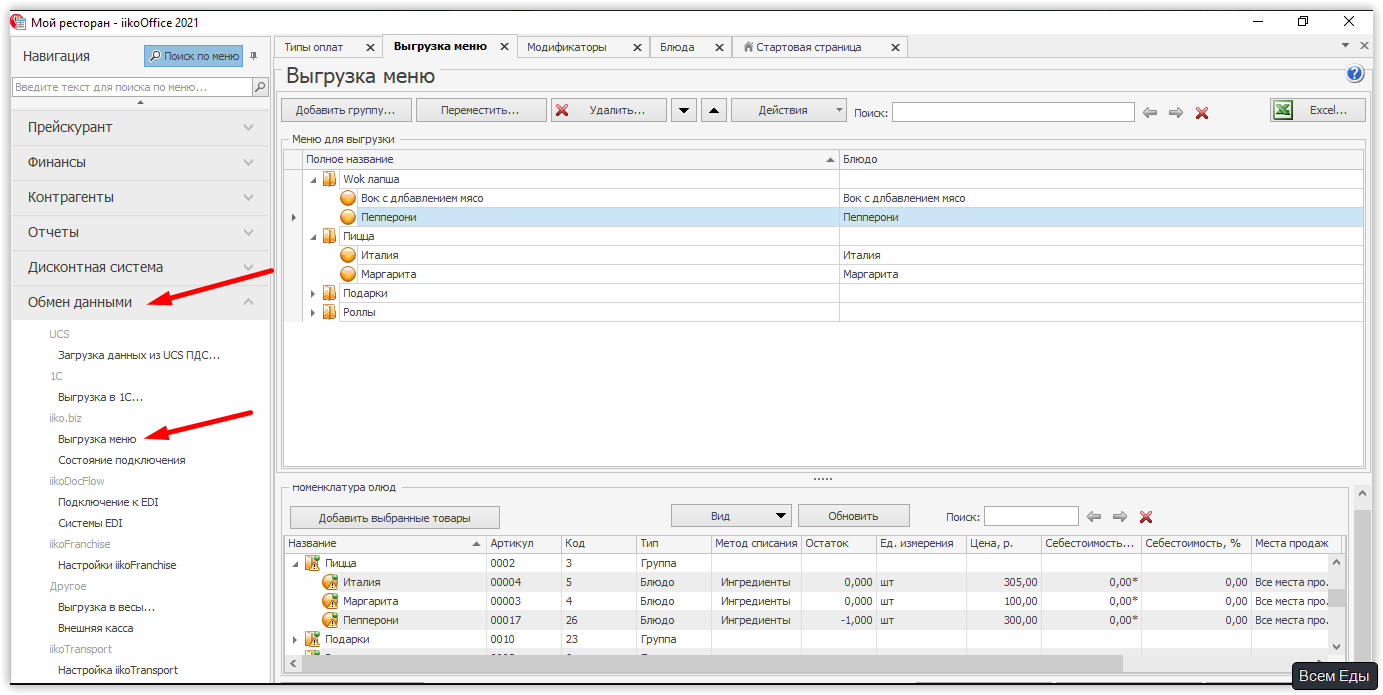Go to previous top search result arrow
1383x695 pixels.
[x=1150, y=113]
